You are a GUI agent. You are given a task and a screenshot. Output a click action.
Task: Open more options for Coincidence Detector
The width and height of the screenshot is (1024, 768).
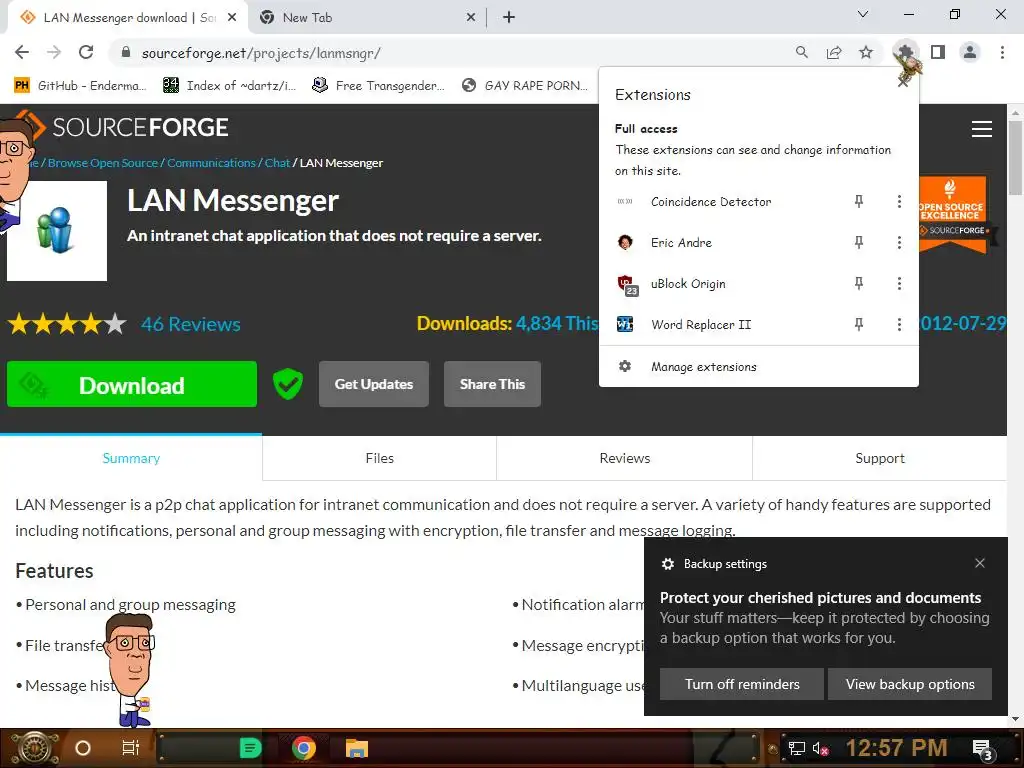click(899, 202)
